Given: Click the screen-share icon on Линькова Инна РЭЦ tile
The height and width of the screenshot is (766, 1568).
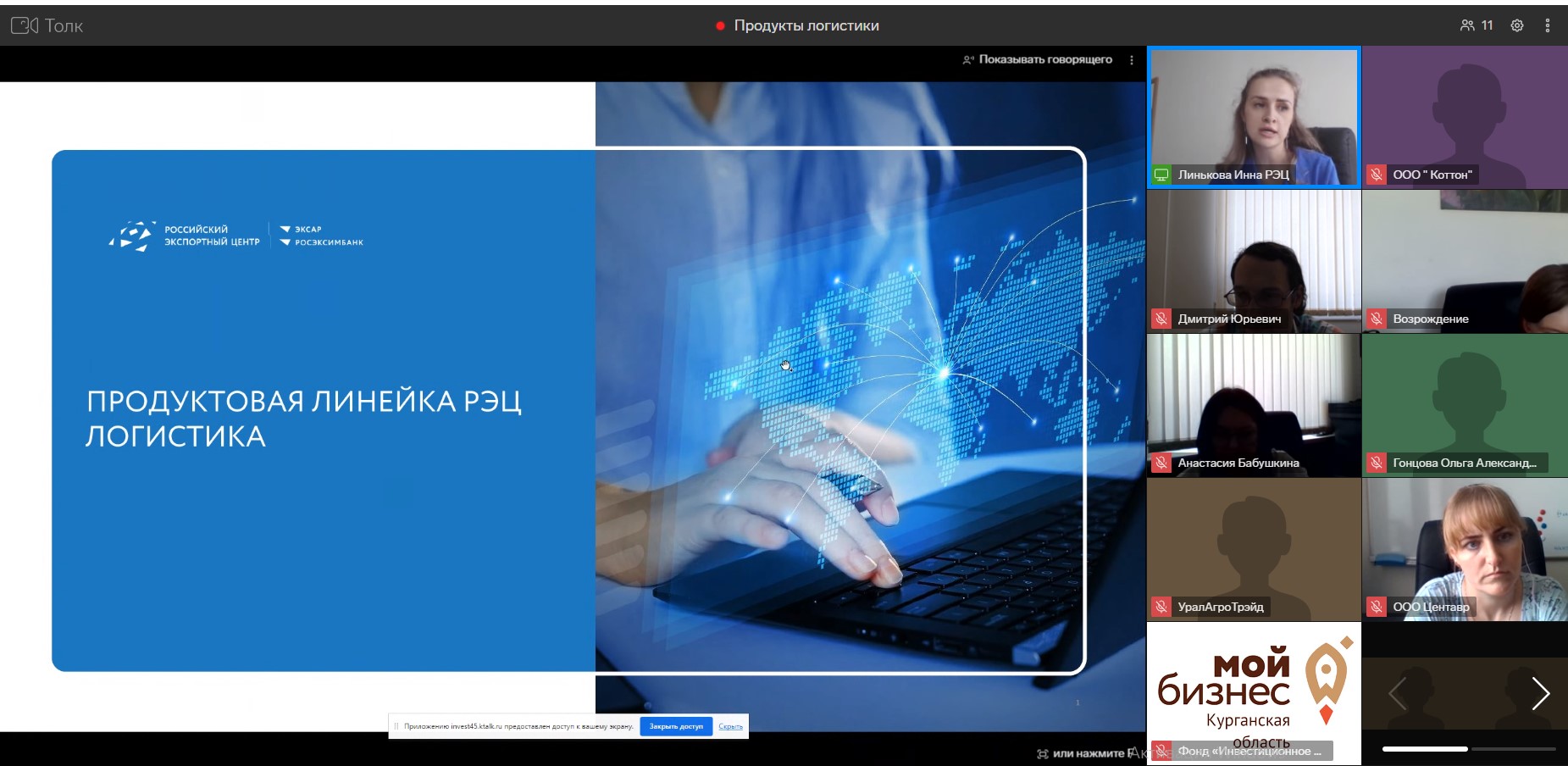Looking at the screenshot, I should pos(1161,175).
